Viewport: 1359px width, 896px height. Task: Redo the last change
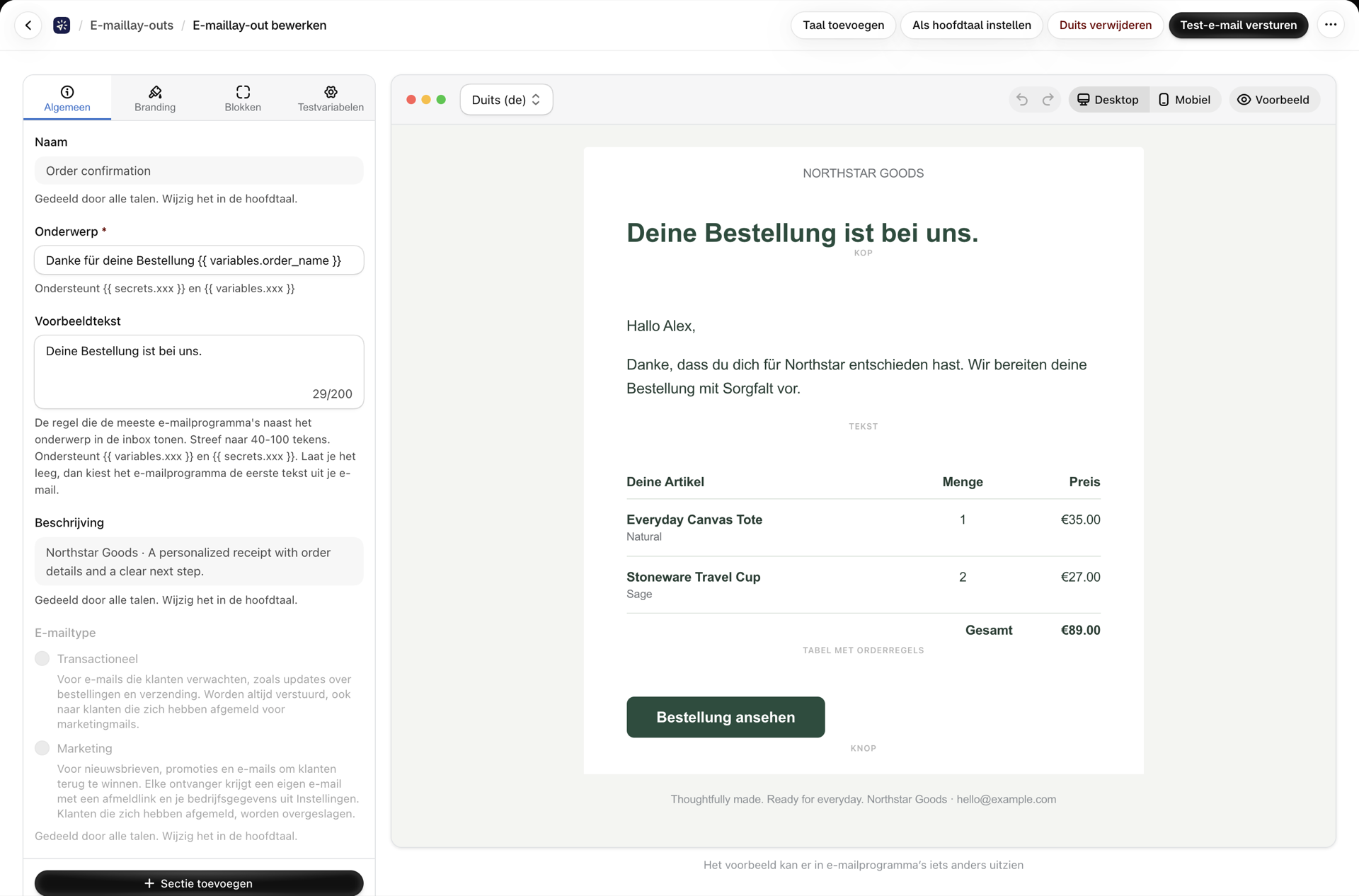(1048, 100)
